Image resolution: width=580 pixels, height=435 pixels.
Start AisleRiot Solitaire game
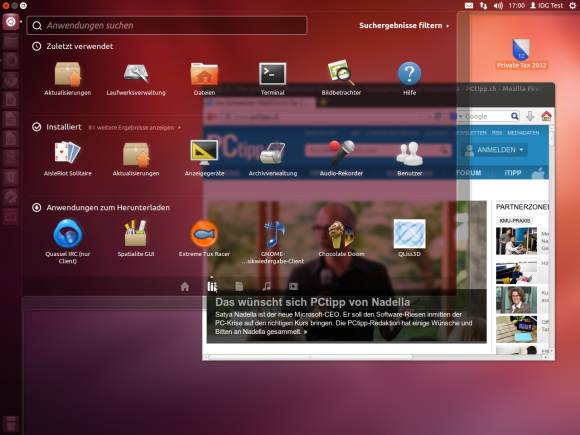click(67, 158)
